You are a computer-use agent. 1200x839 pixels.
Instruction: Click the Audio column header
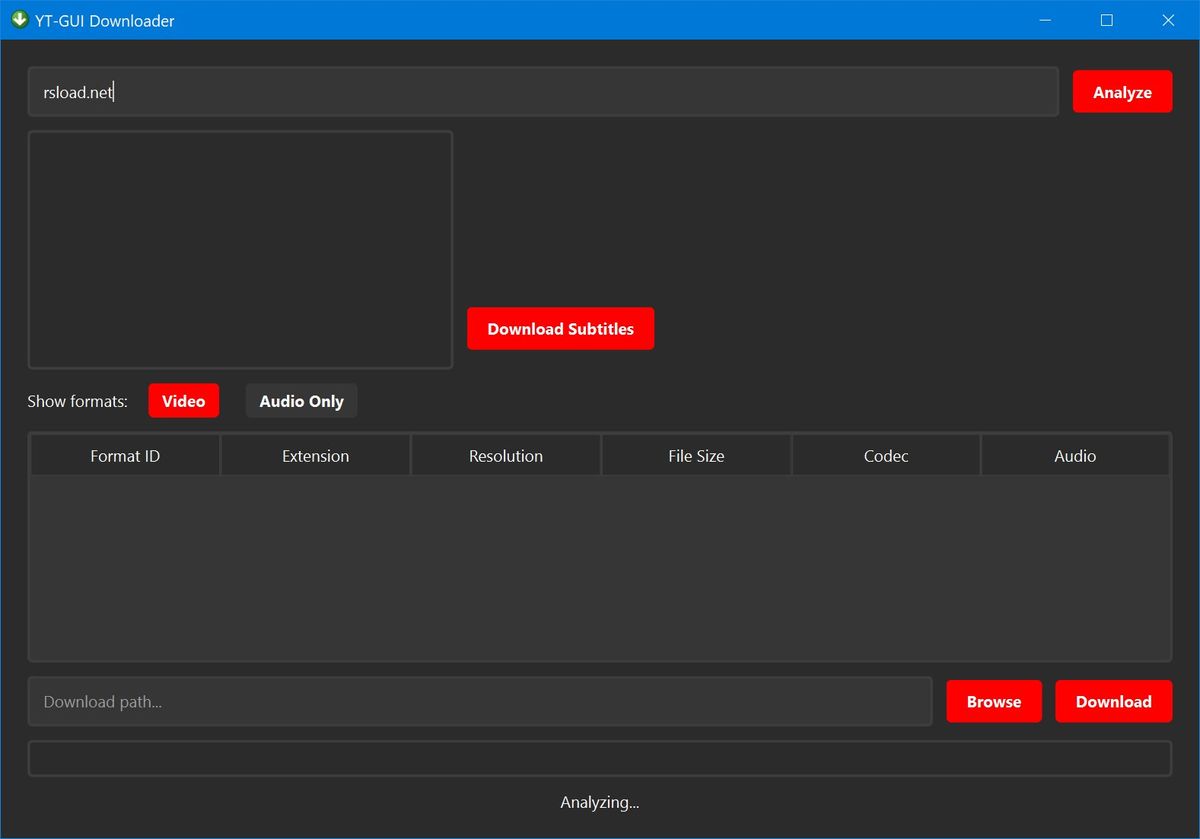(1075, 456)
